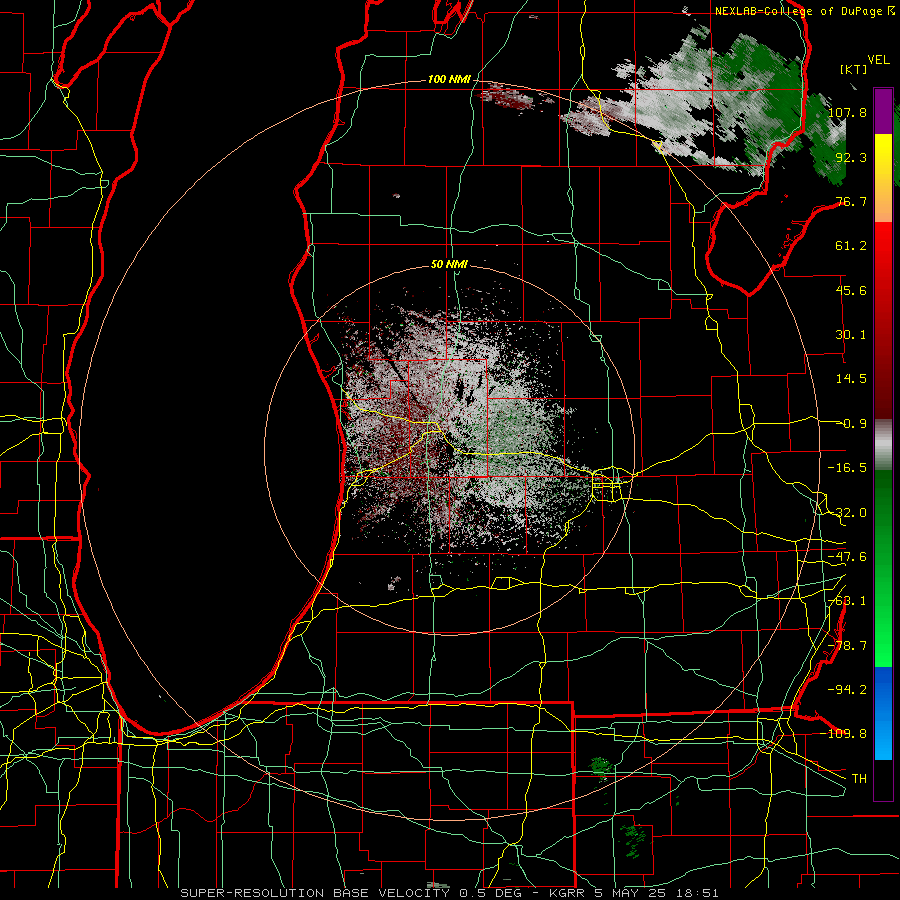Pick the -32.0 velocity label
Screen dimensions: 900x900
coord(847,512)
